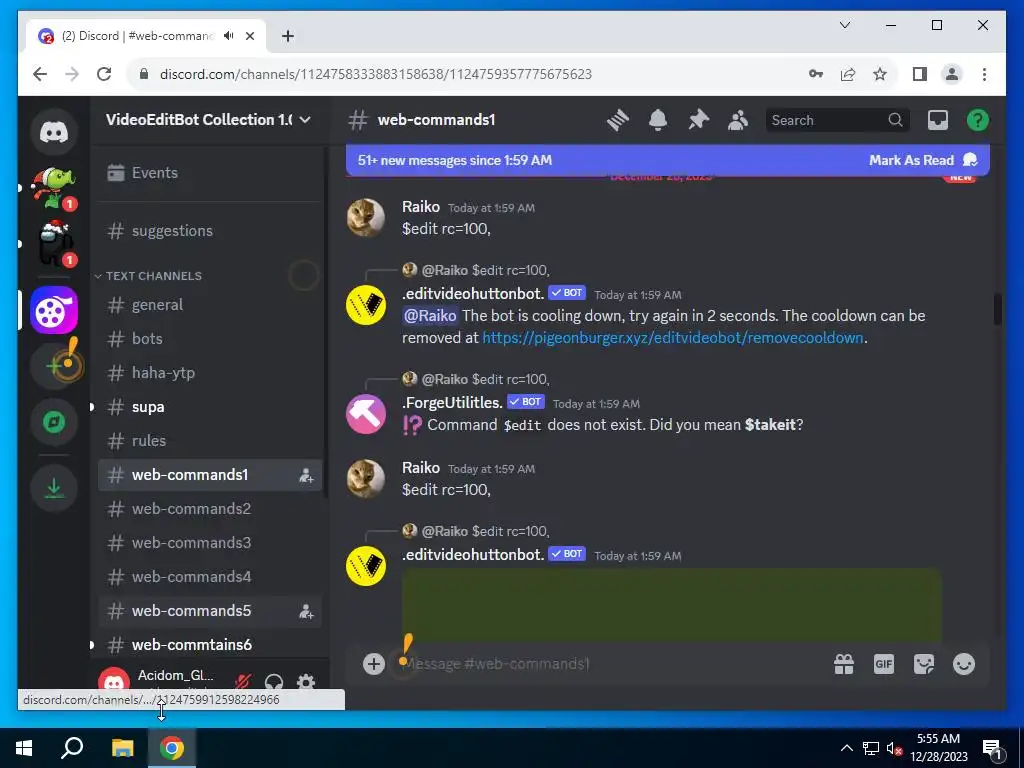This screenshot has height=768, width=1024.
Task: Open the sticker picker icon
Action: coord(923,664)
